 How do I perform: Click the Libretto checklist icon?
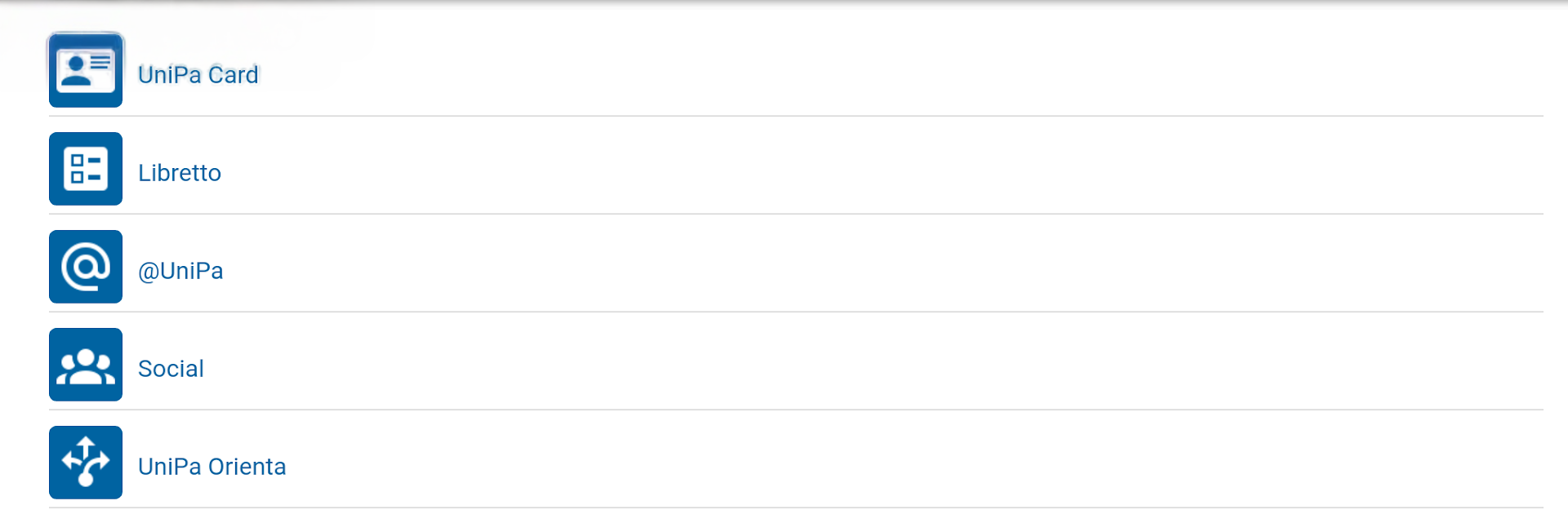[x=86, y=169]
